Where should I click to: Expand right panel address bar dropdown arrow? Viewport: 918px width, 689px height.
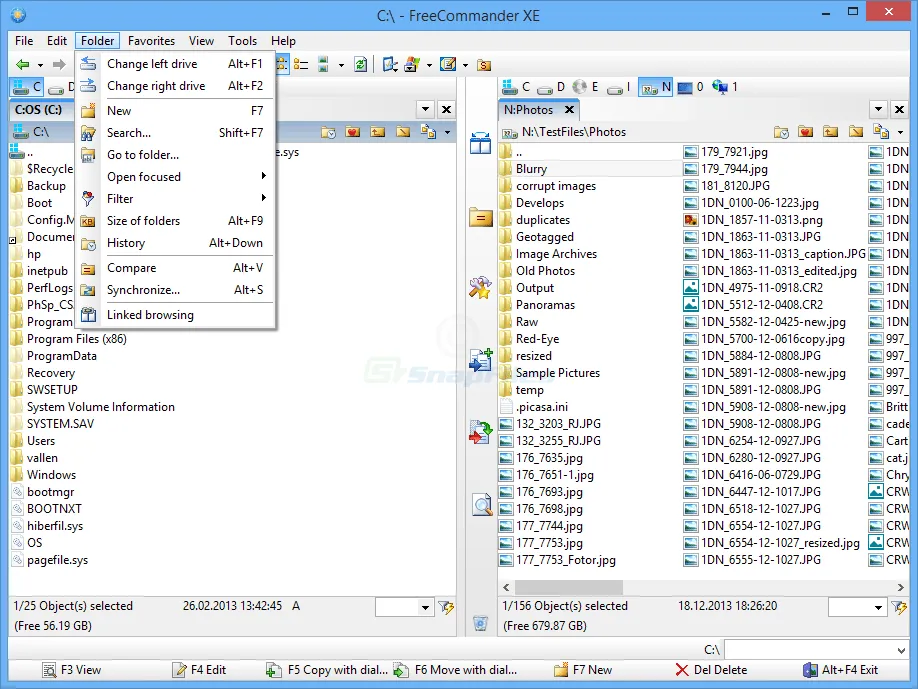point(900,132)
